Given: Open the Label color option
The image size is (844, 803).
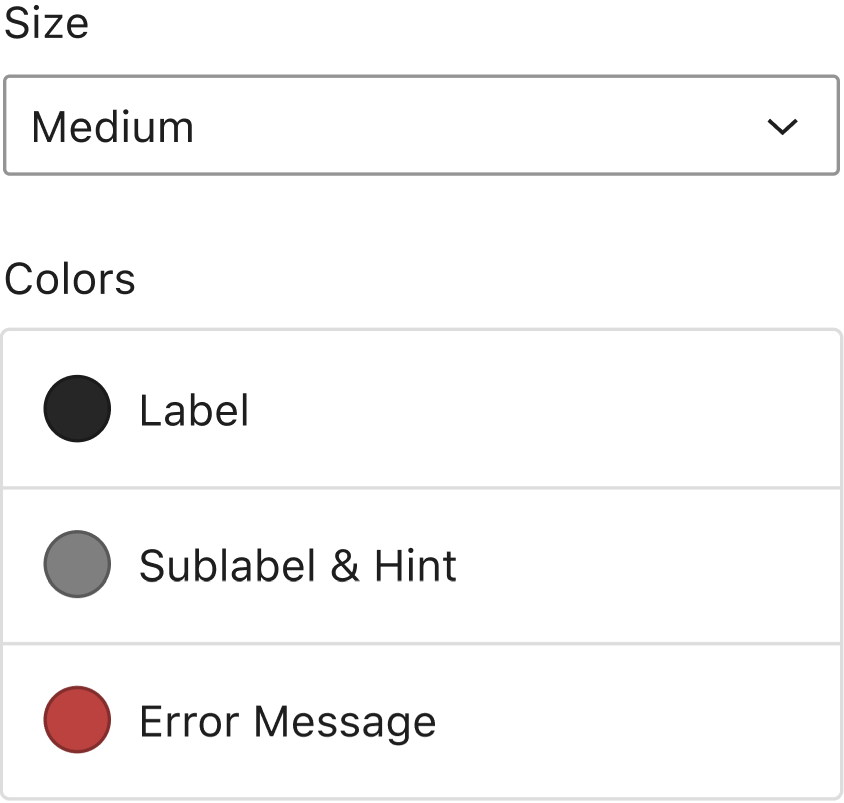Looking at the screenshot, I should coord(421,410).
